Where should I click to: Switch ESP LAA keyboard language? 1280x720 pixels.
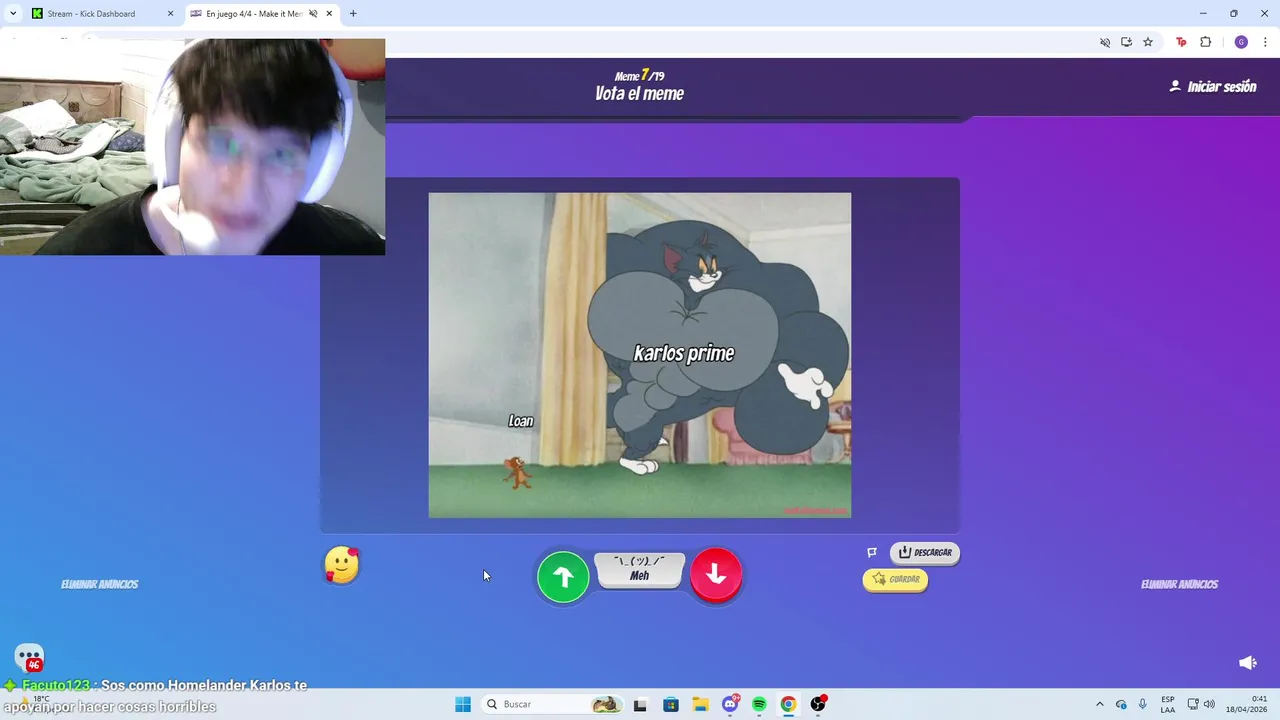tap(1168, 704)
